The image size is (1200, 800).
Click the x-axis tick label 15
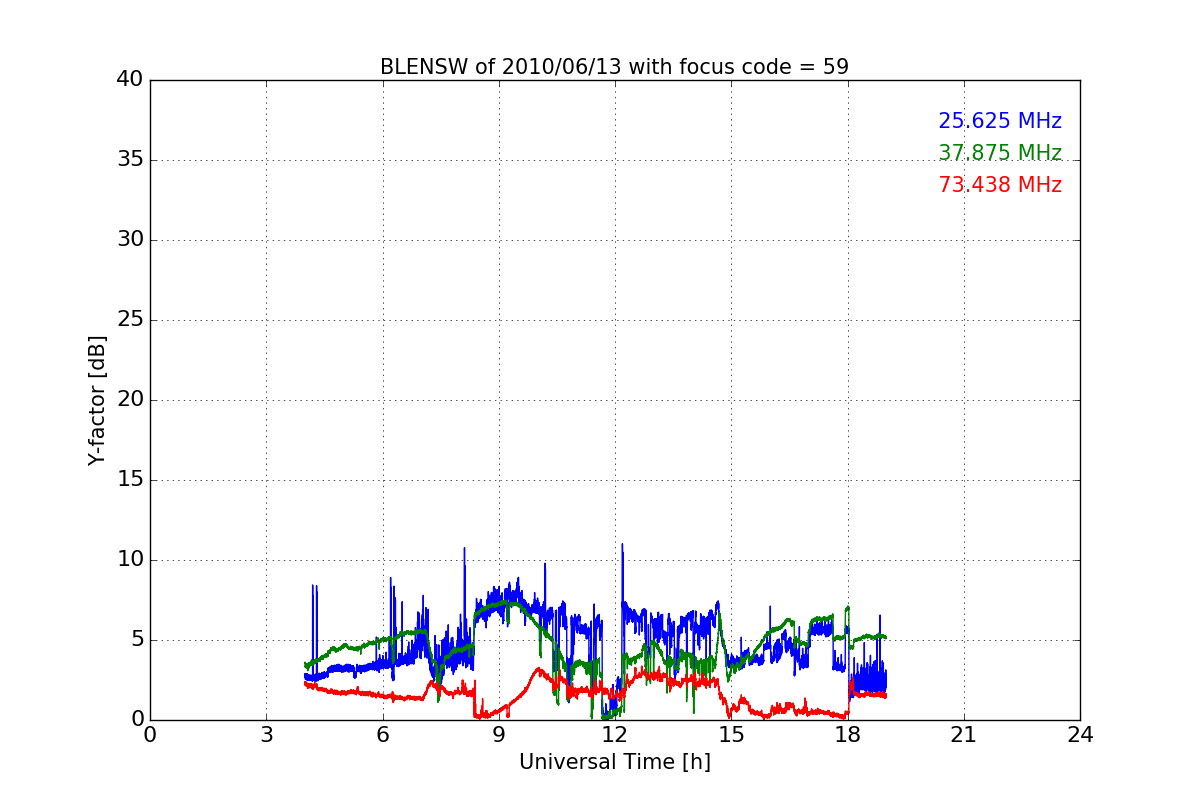pyautogui.click(x=731, y=735)
